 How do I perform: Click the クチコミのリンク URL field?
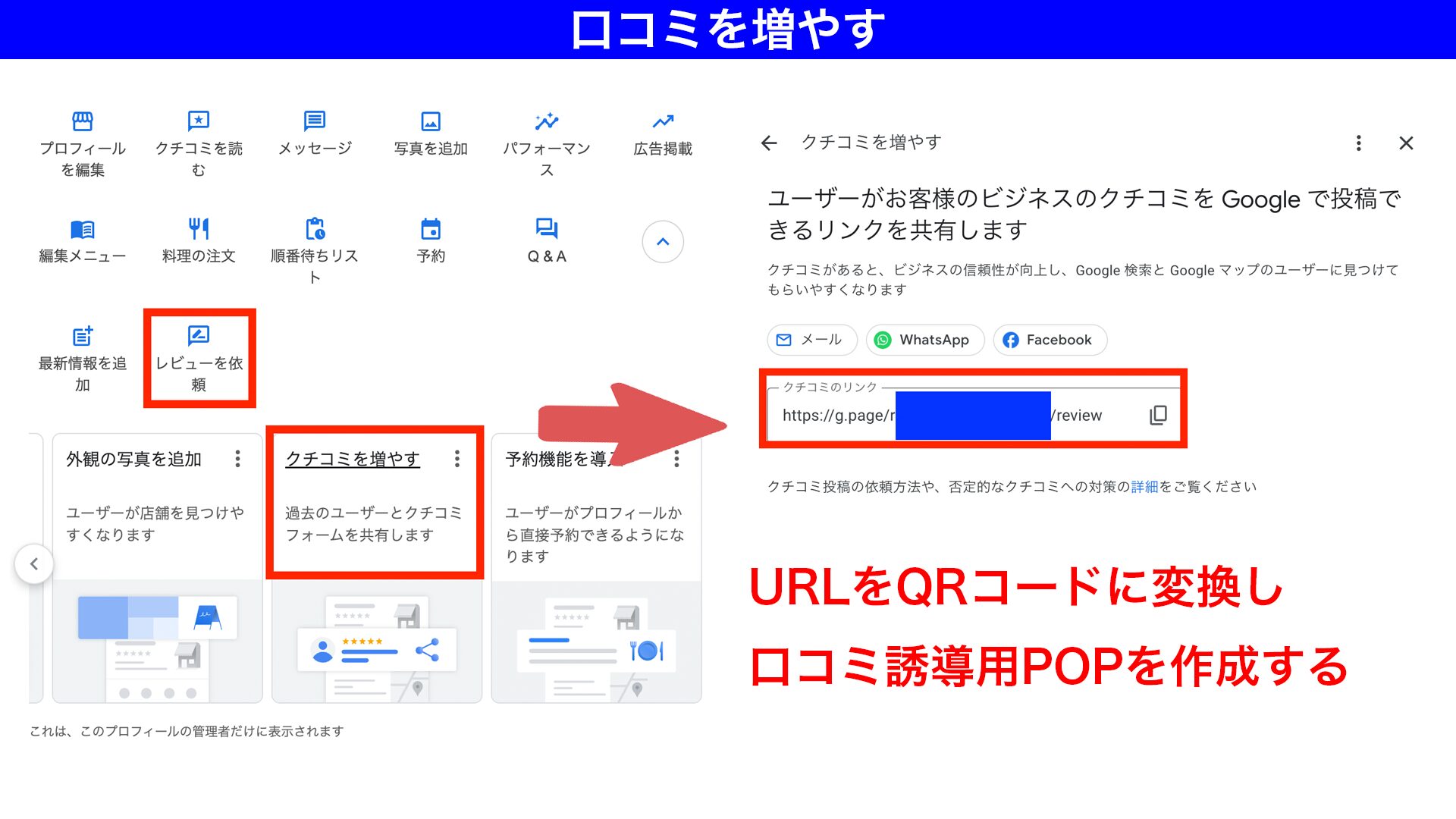pyautogui.click(x=973, y=415)
